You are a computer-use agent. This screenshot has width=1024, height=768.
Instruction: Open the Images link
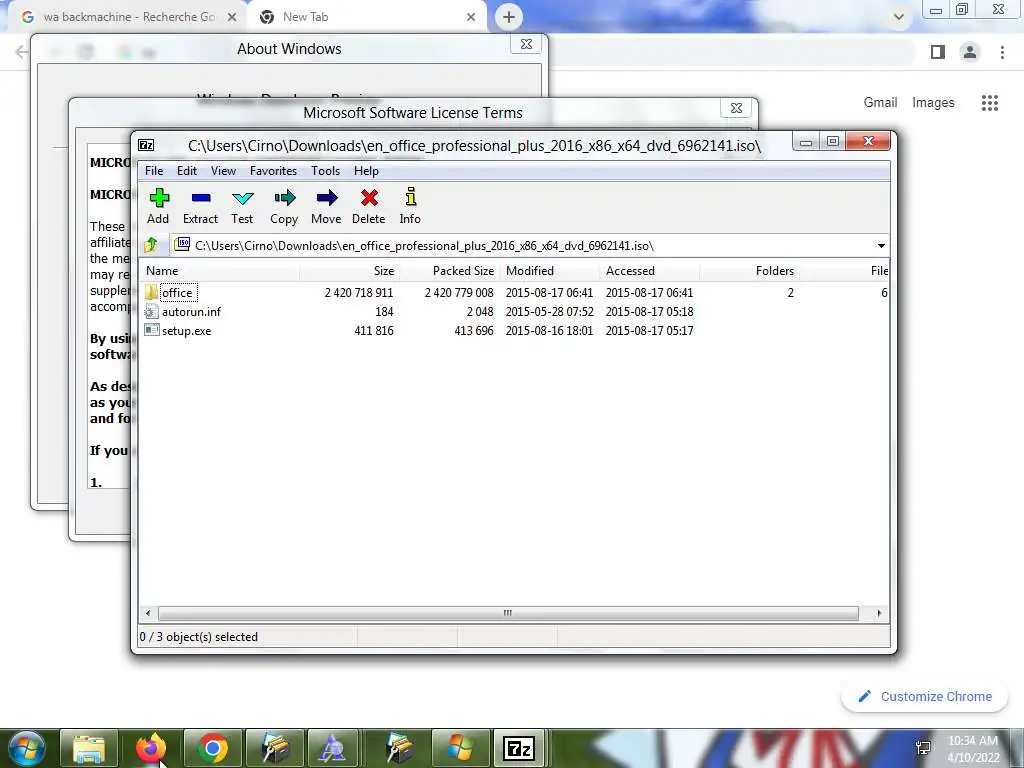coord(933,103)
